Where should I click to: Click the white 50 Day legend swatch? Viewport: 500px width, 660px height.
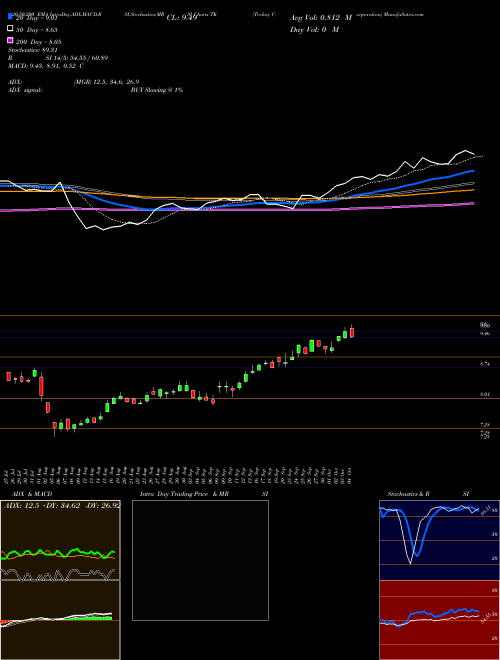(x=10, y=29)
